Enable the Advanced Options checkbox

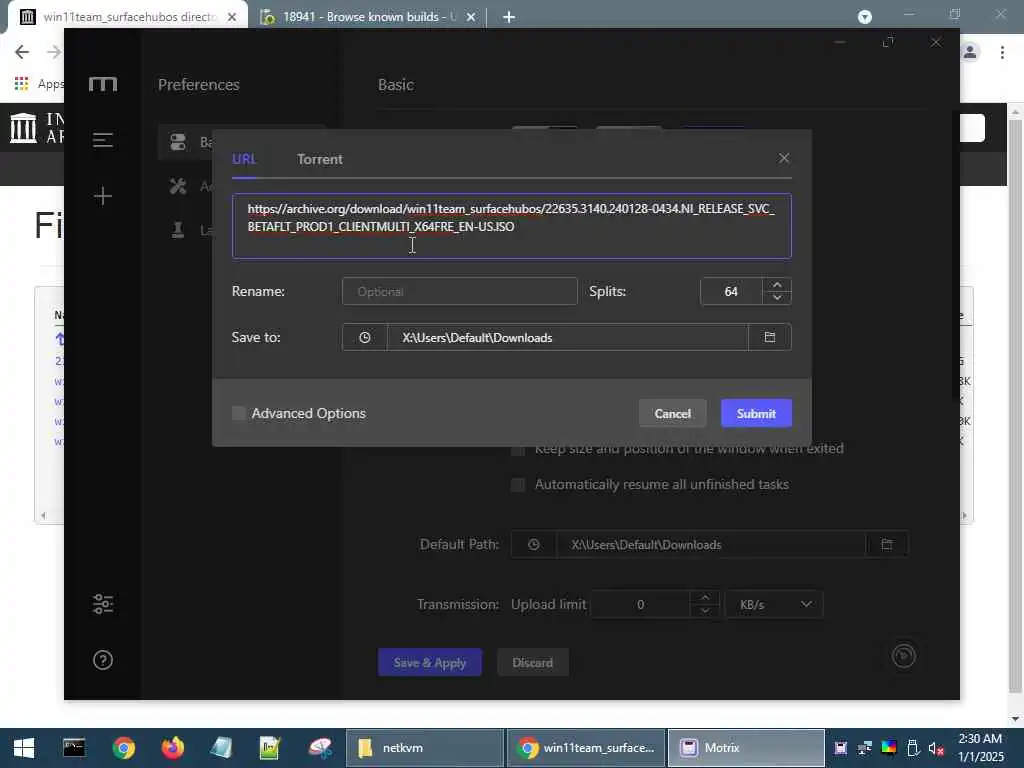point(239,413)
